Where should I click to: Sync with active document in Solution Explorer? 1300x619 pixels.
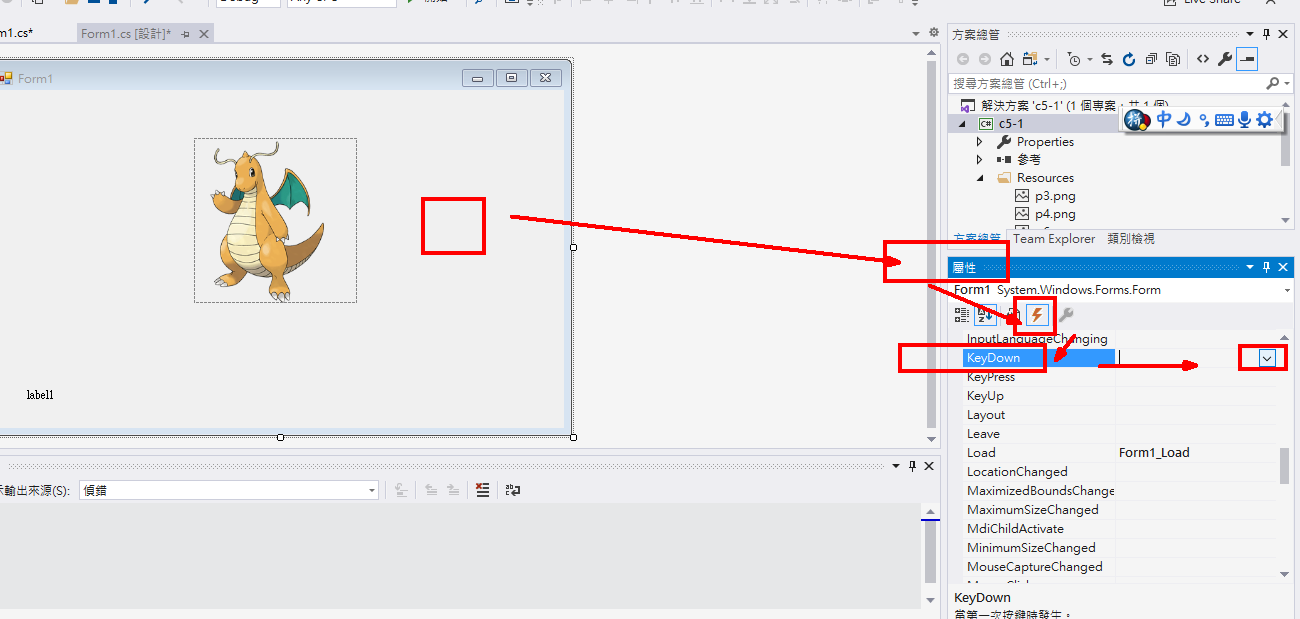pos(1107,59)
